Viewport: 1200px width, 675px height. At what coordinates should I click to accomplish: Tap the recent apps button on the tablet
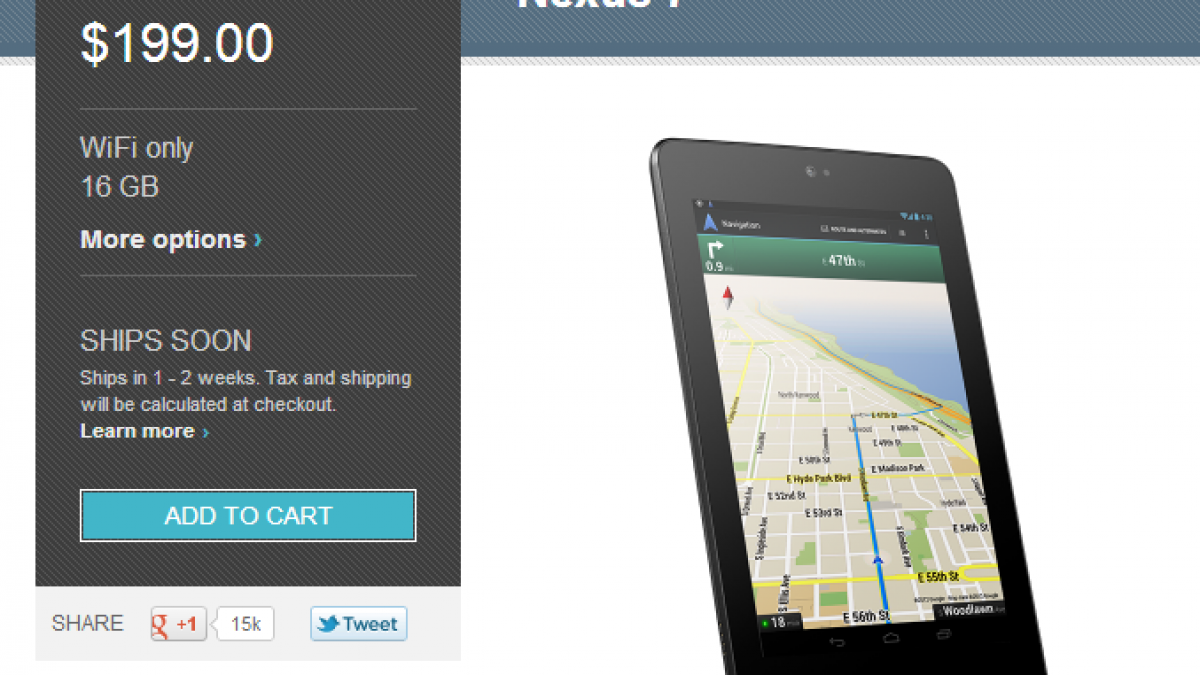click(942, 635)
